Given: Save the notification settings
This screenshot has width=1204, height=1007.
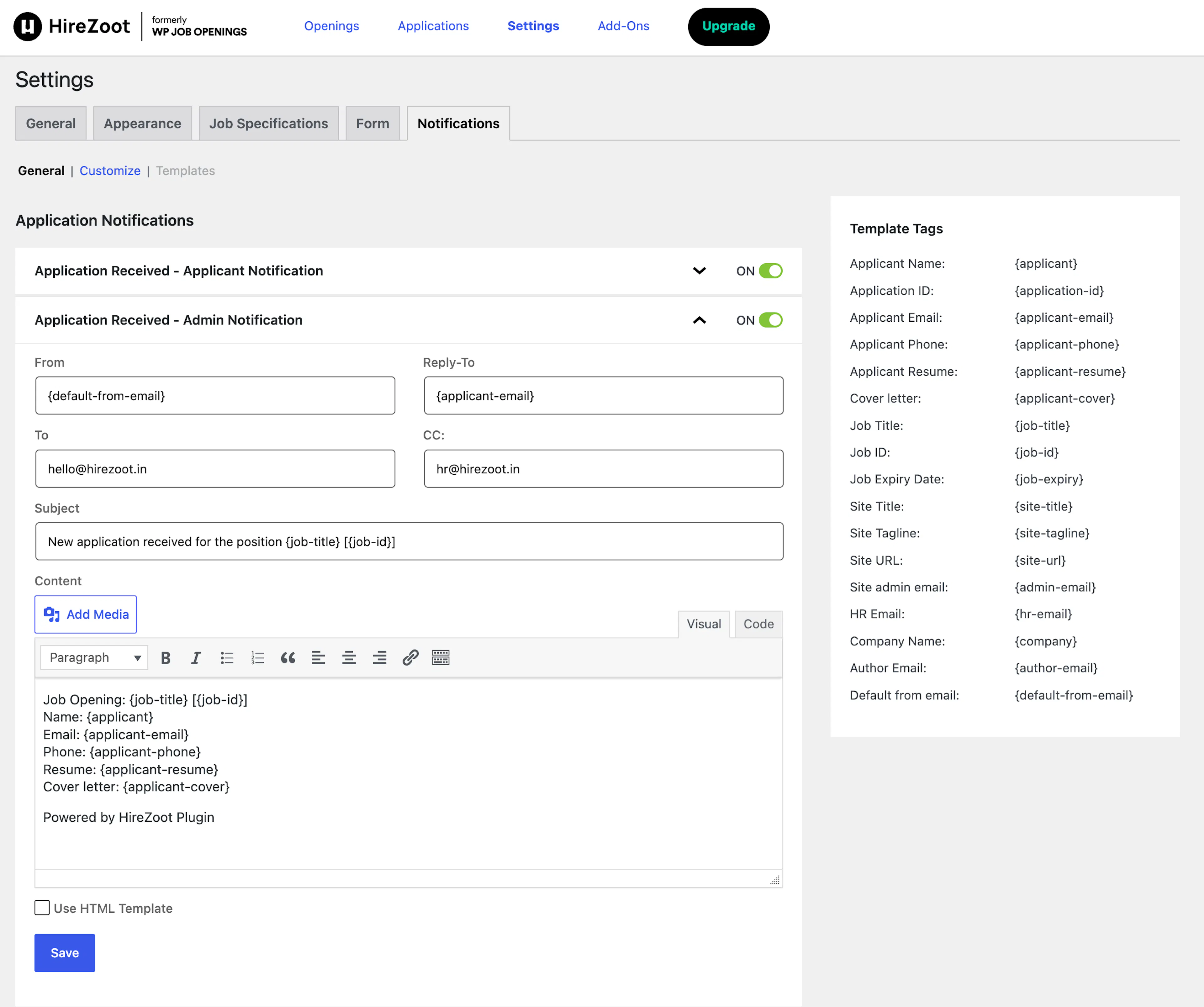Looking at the screenshot, I should tap(65, 952).
